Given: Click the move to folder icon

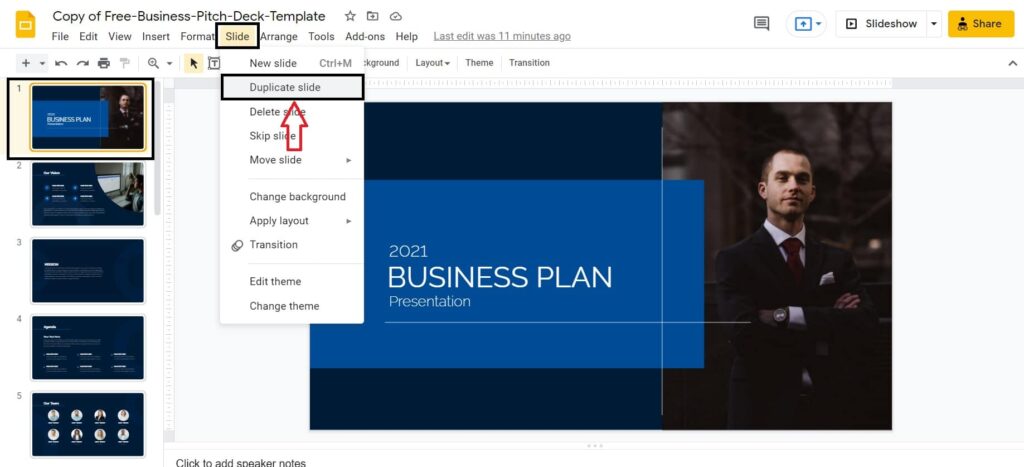Looking at the screenshot, I should pyautogui.click(x=372, y=16).
